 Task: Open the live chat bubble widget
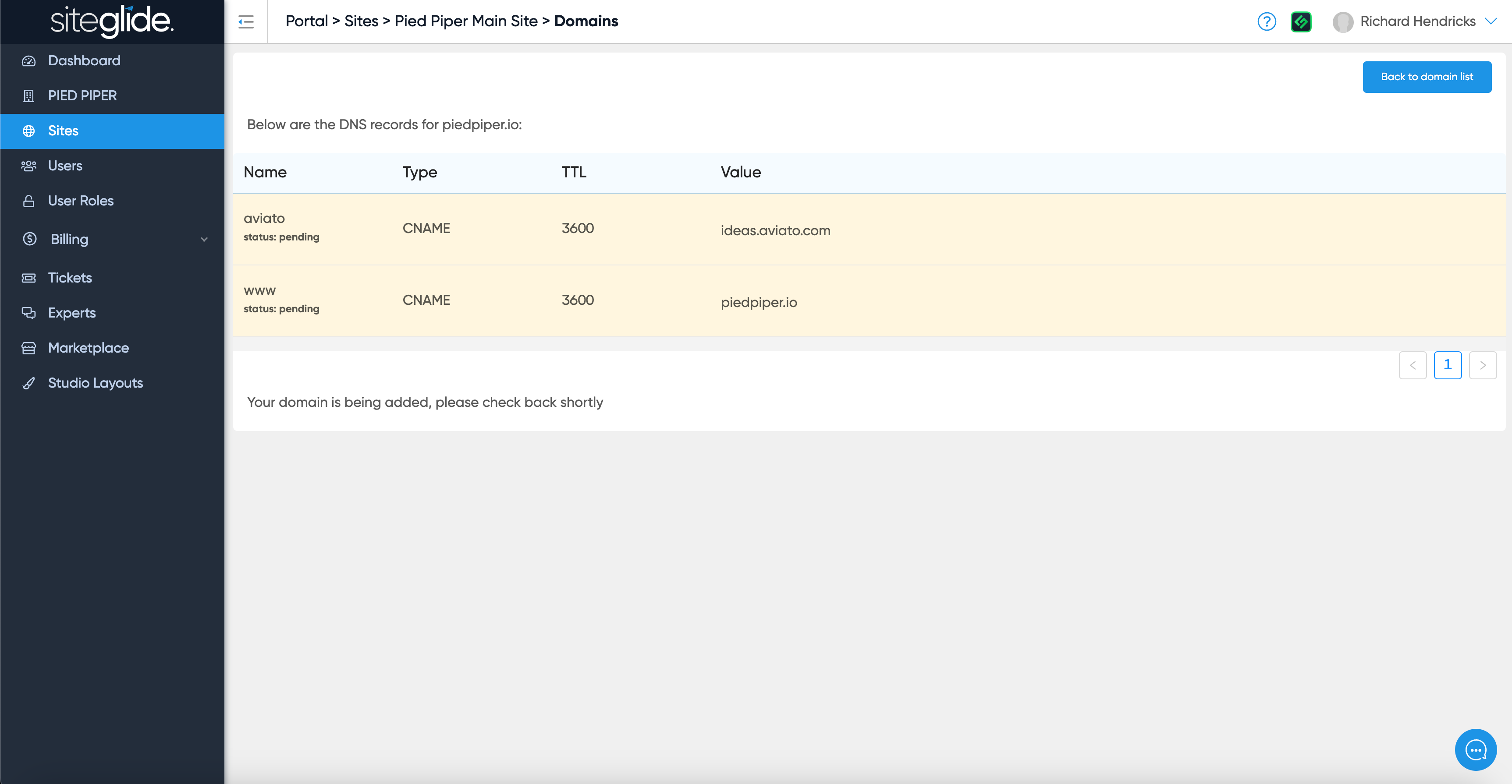click(x=1476, y=749)
